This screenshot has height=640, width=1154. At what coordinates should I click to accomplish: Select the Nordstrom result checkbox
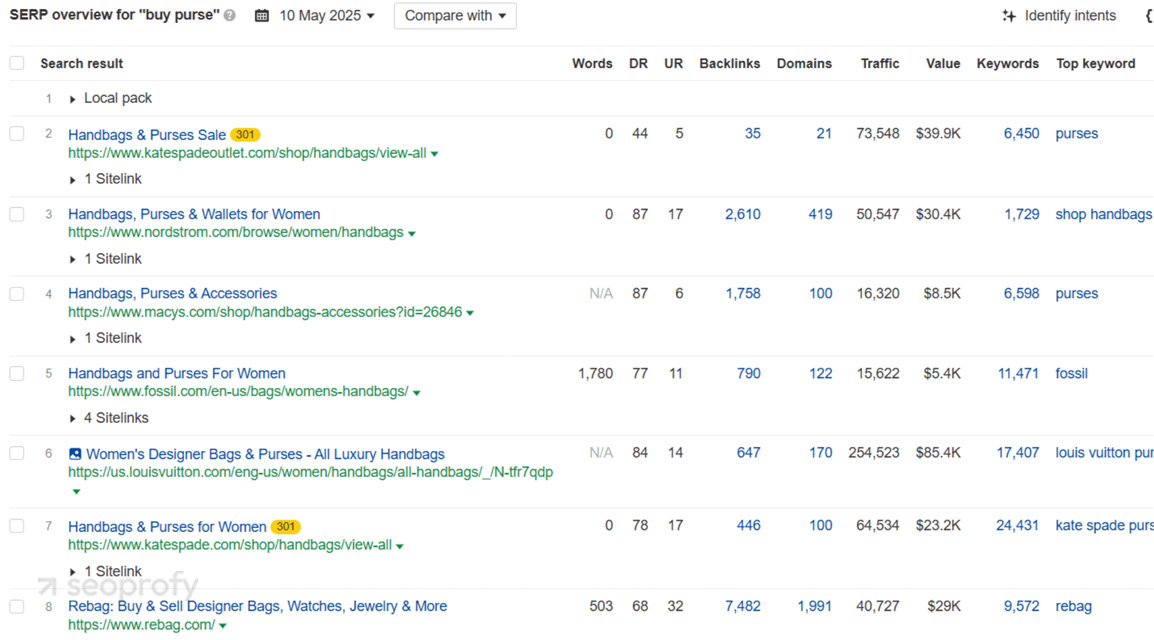pos(17,214)
